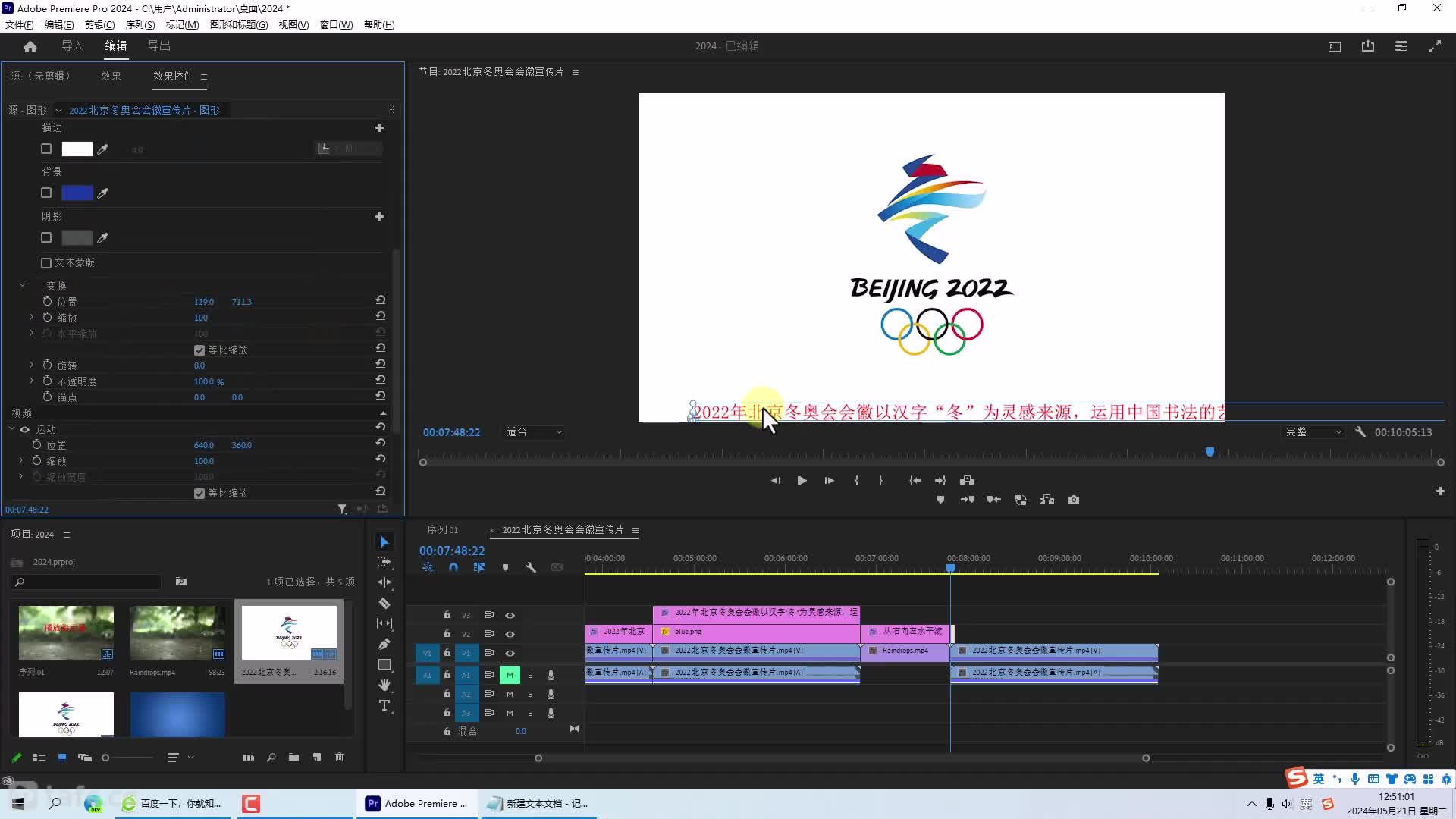Select the Pen tool in toolbar
This screenshot has height=819, width=1456.
384,644
